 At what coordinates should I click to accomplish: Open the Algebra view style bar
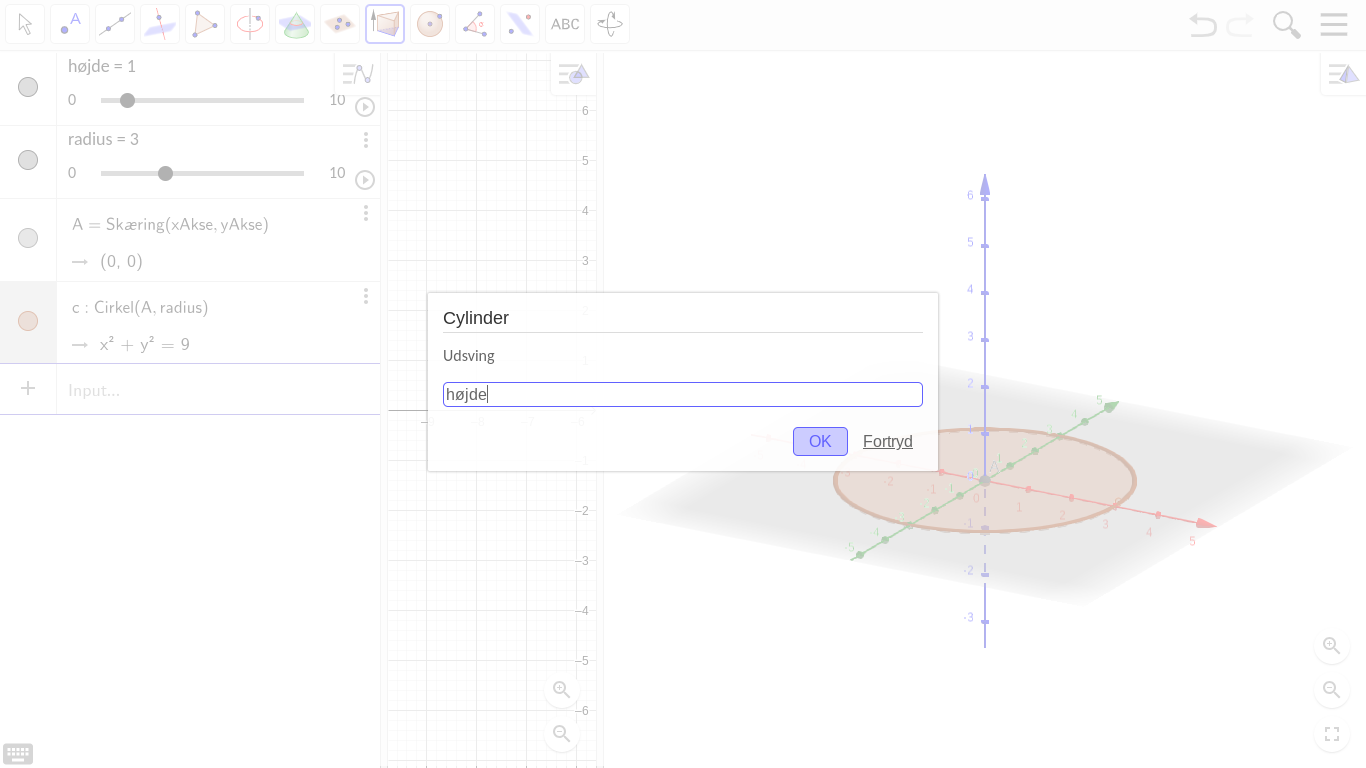(357, 73)
